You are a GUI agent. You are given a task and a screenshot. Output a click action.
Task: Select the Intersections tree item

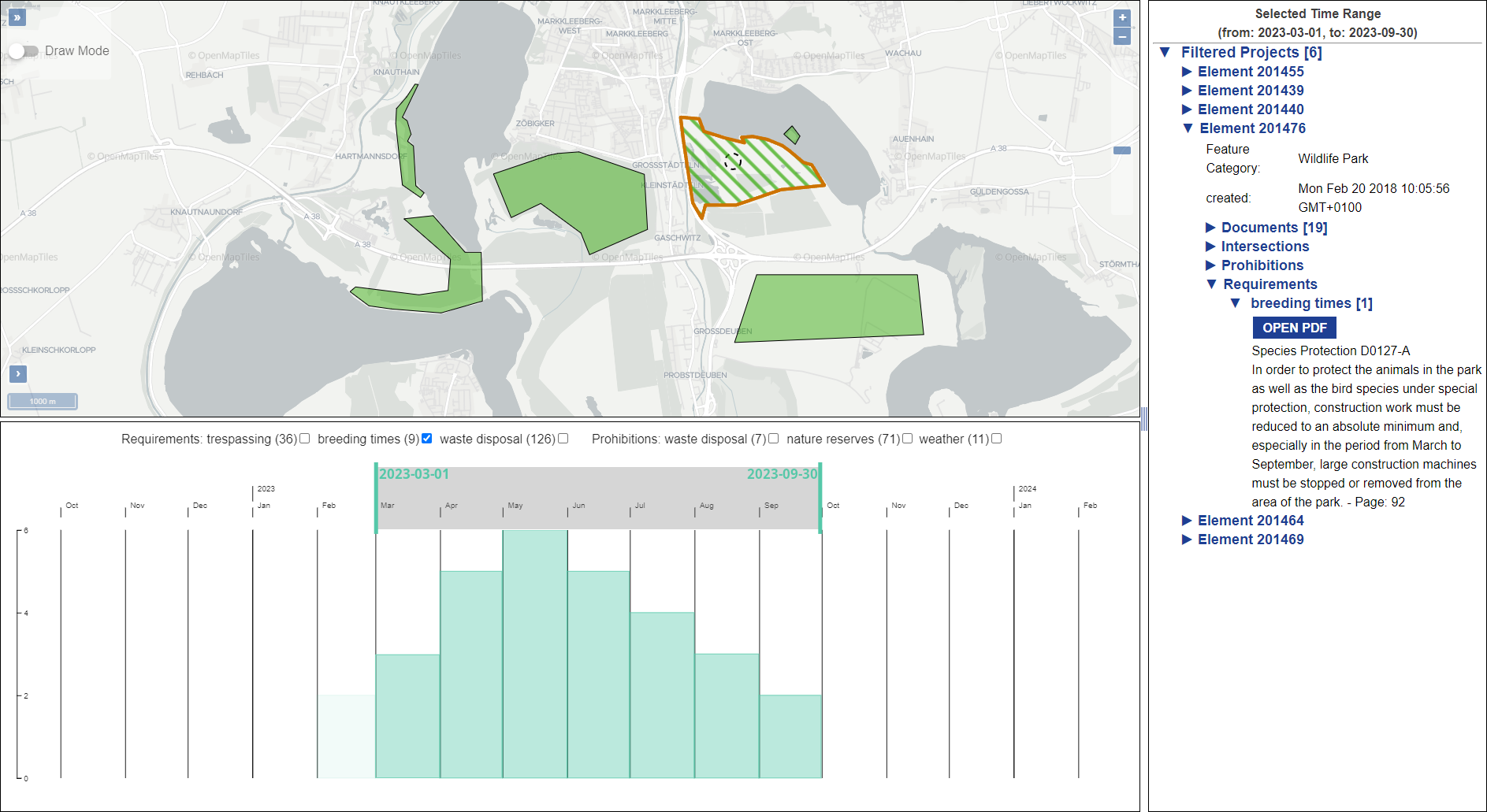coord(1264,247)
